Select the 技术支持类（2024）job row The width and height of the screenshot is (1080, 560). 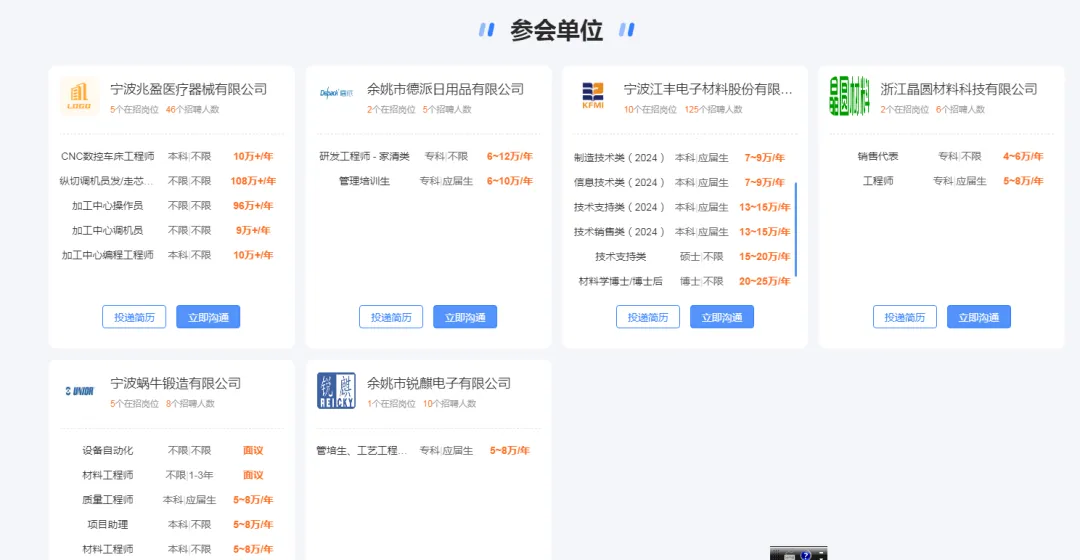[683, 207]
